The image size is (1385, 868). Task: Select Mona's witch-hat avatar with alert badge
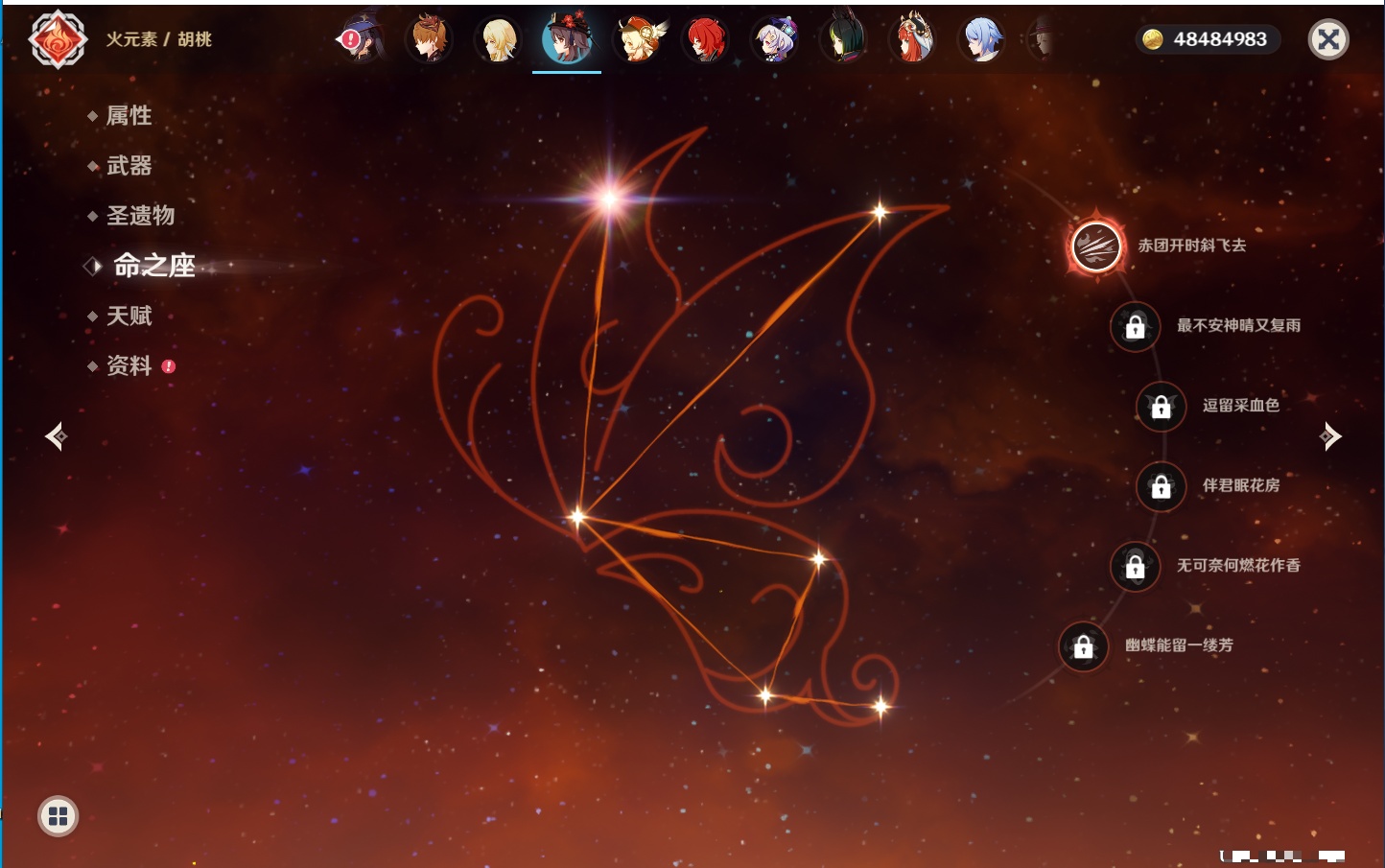tap(363, 39)
